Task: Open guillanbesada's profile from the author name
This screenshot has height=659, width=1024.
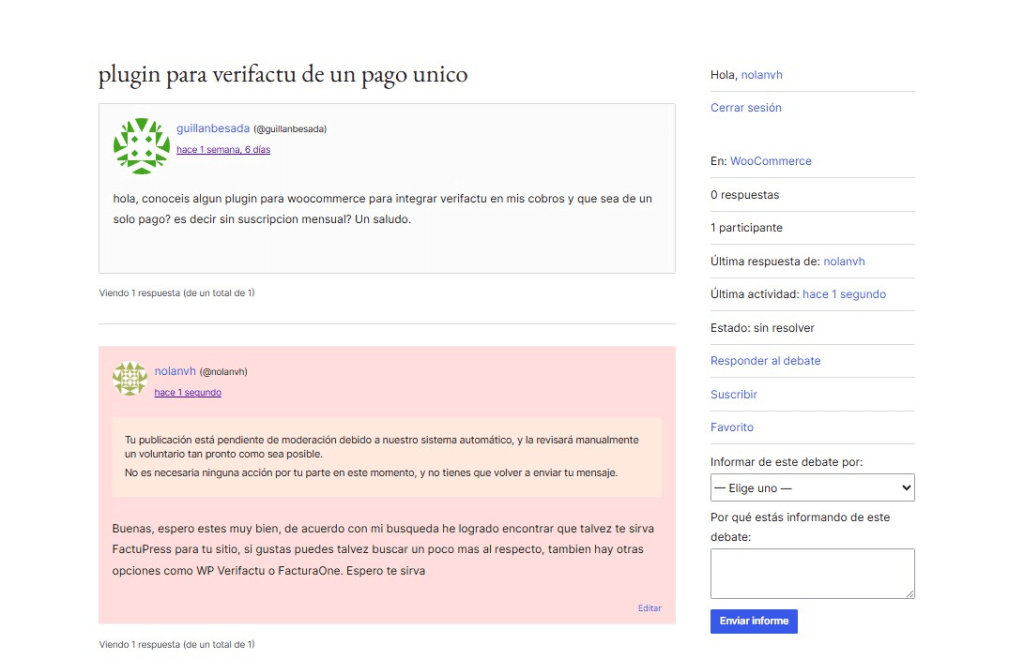Action: pyautogui.click(x=213, y=128)
